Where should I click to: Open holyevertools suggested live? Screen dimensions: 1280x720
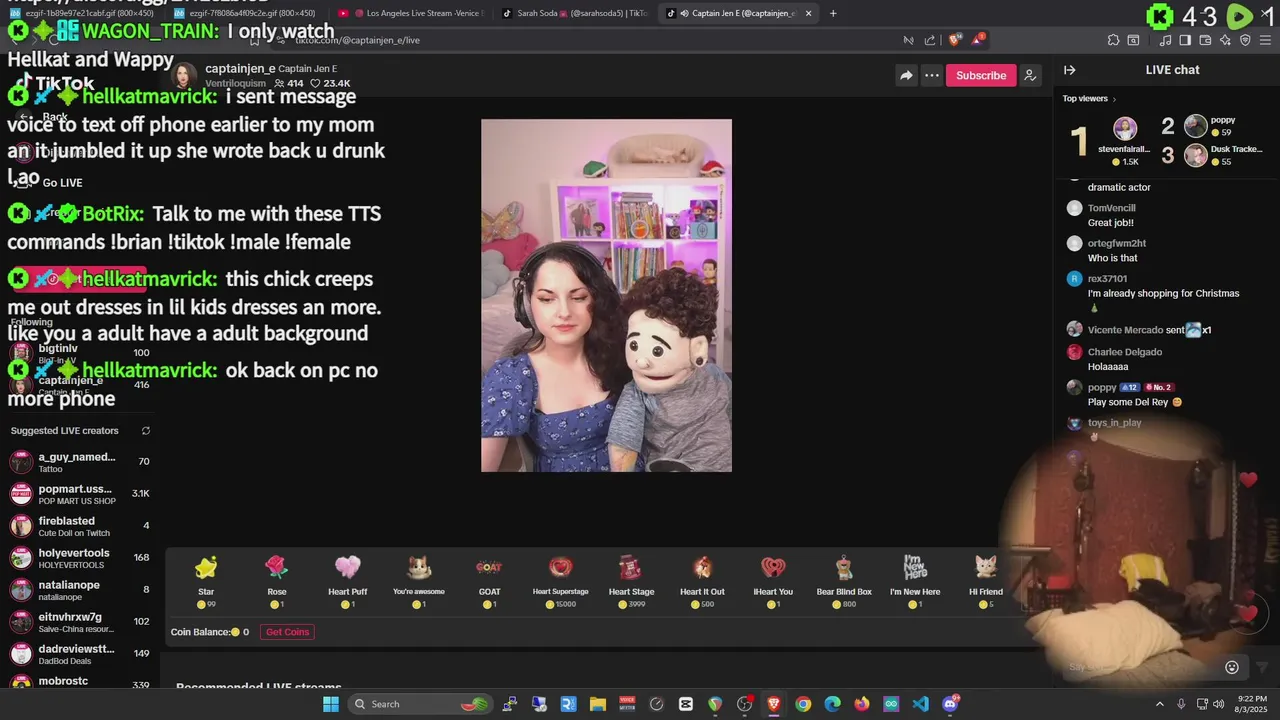pyautogui.click(x=79, y=558)
